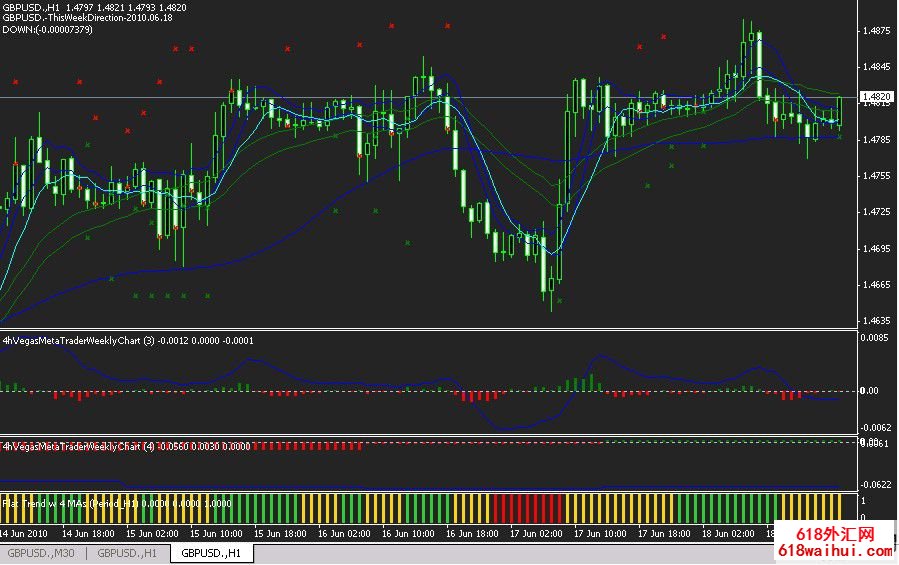Click the 0.0085 indicator scale value
899x565 pixels.
coord(874,337)
